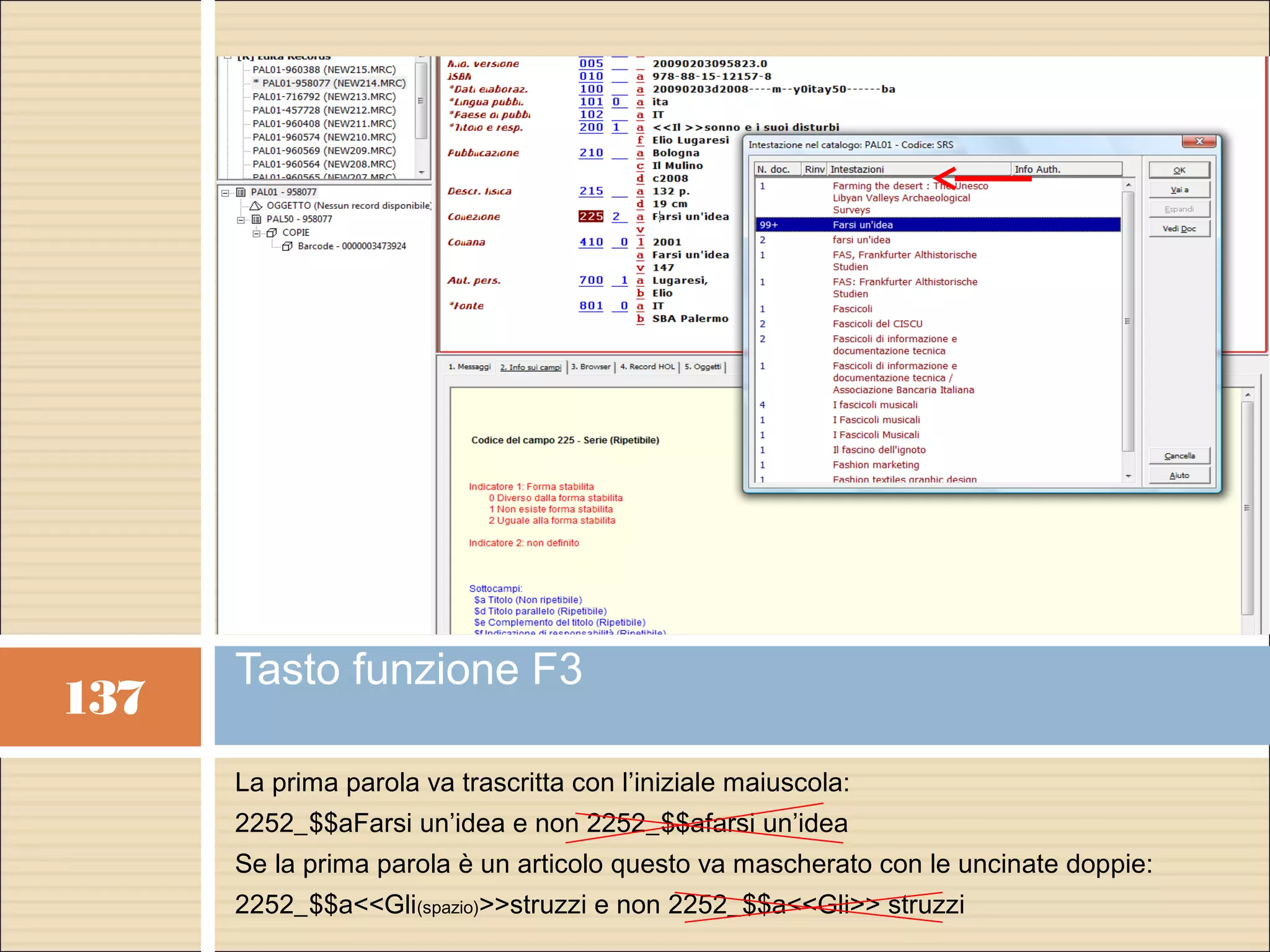Click the Barcode item icon
The height and width of the screenshot is (952, 1270).
pyautogui.click(x=287, y=247)
